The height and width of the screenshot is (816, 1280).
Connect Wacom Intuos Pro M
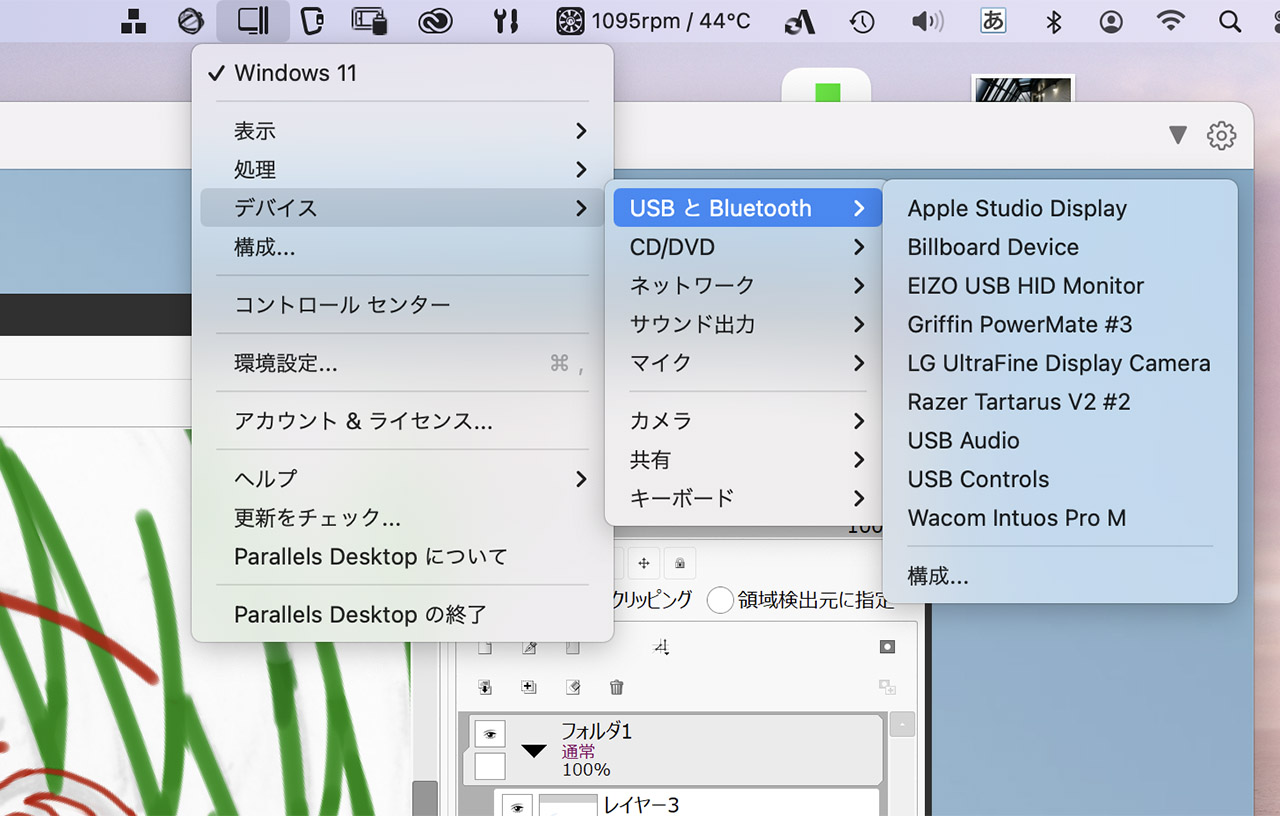click(x=1060, y=518)
